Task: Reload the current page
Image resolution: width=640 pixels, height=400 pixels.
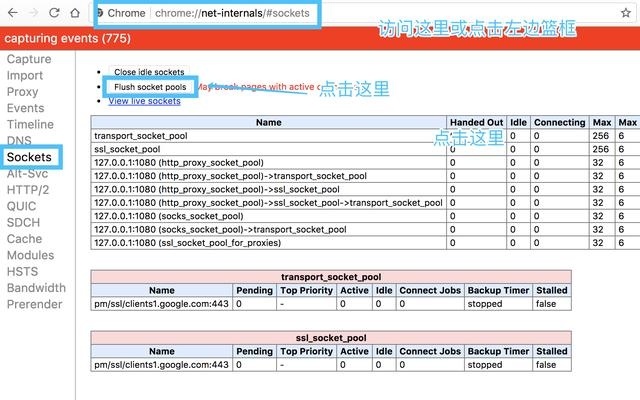Action: 52,14
